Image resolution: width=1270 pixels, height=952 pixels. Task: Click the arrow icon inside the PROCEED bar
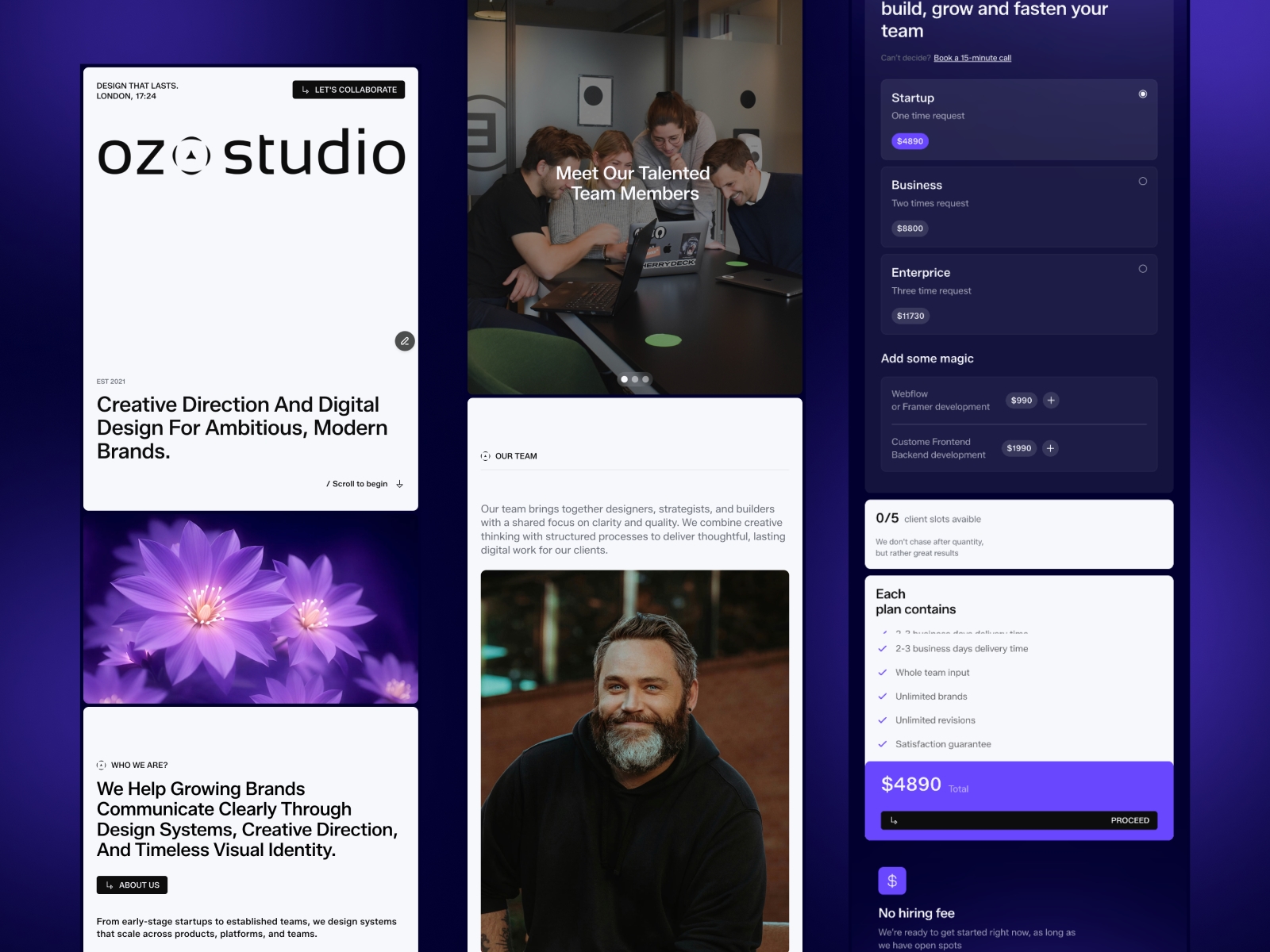coord(895,820)
